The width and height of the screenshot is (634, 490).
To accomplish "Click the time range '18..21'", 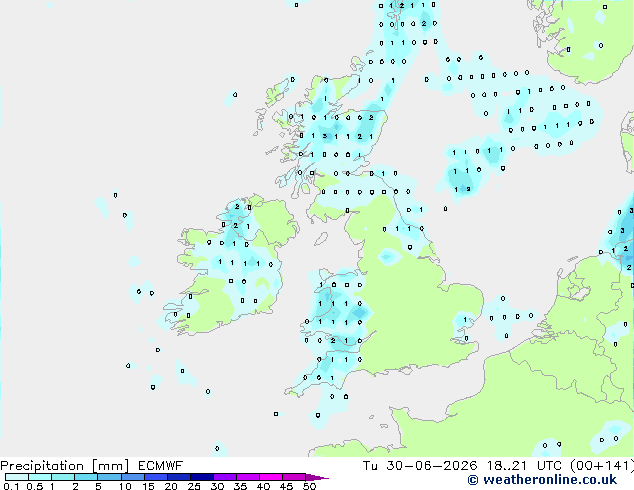I will 507,466.
